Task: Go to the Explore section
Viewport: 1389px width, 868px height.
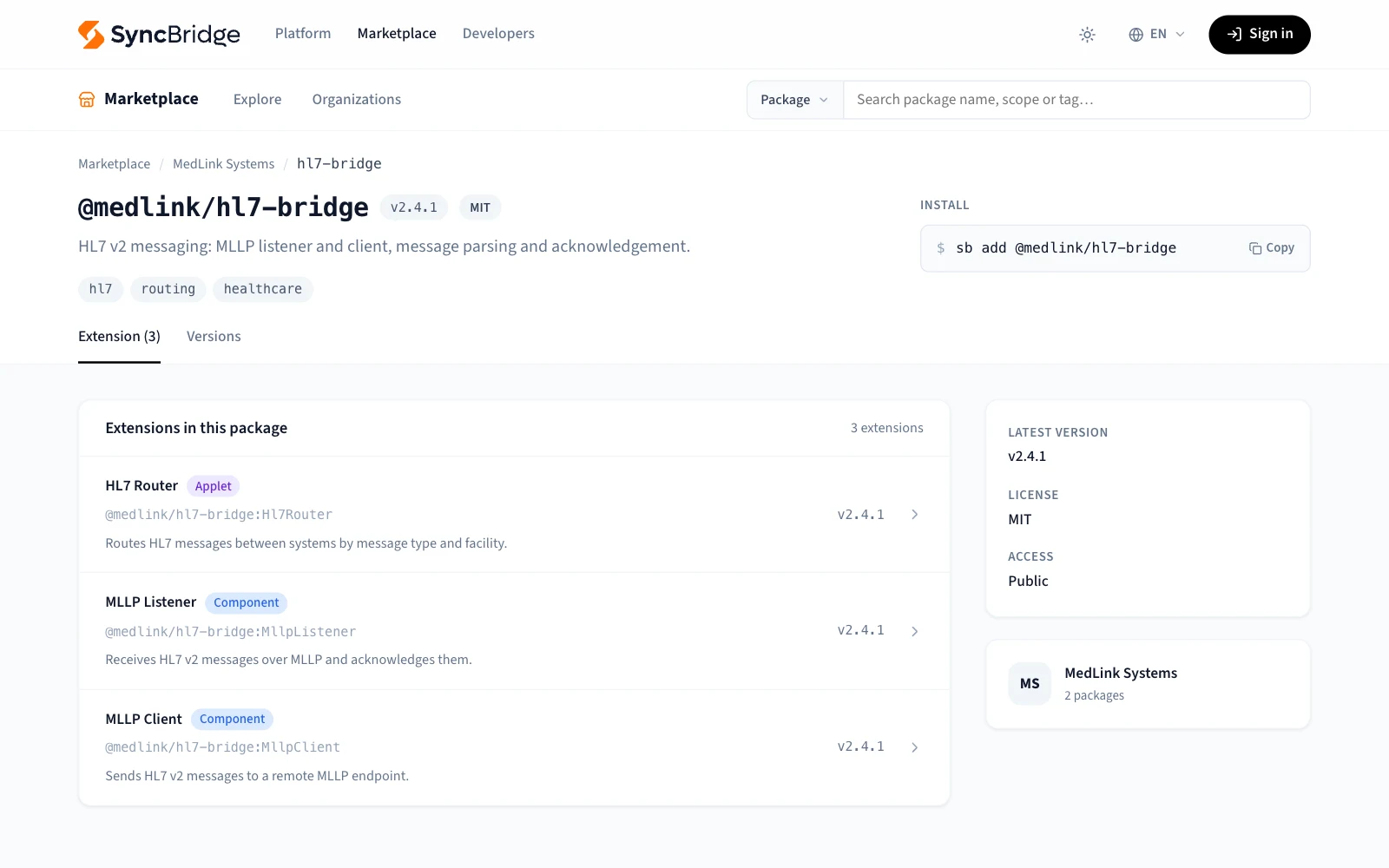Action: (258, 99)
